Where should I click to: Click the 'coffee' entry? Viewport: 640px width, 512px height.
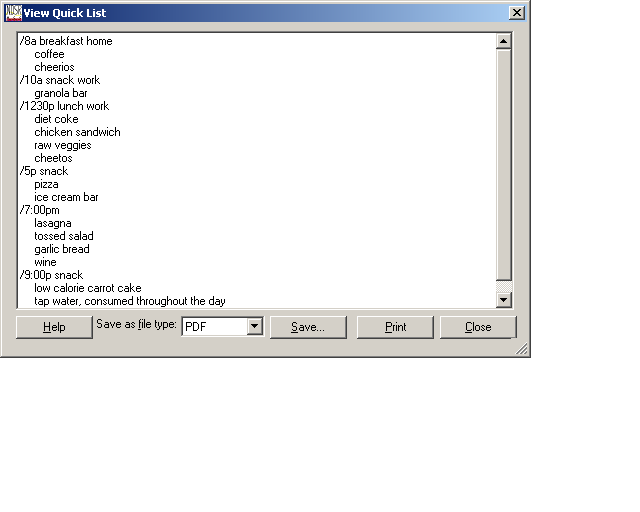click(x=49, y=54)
